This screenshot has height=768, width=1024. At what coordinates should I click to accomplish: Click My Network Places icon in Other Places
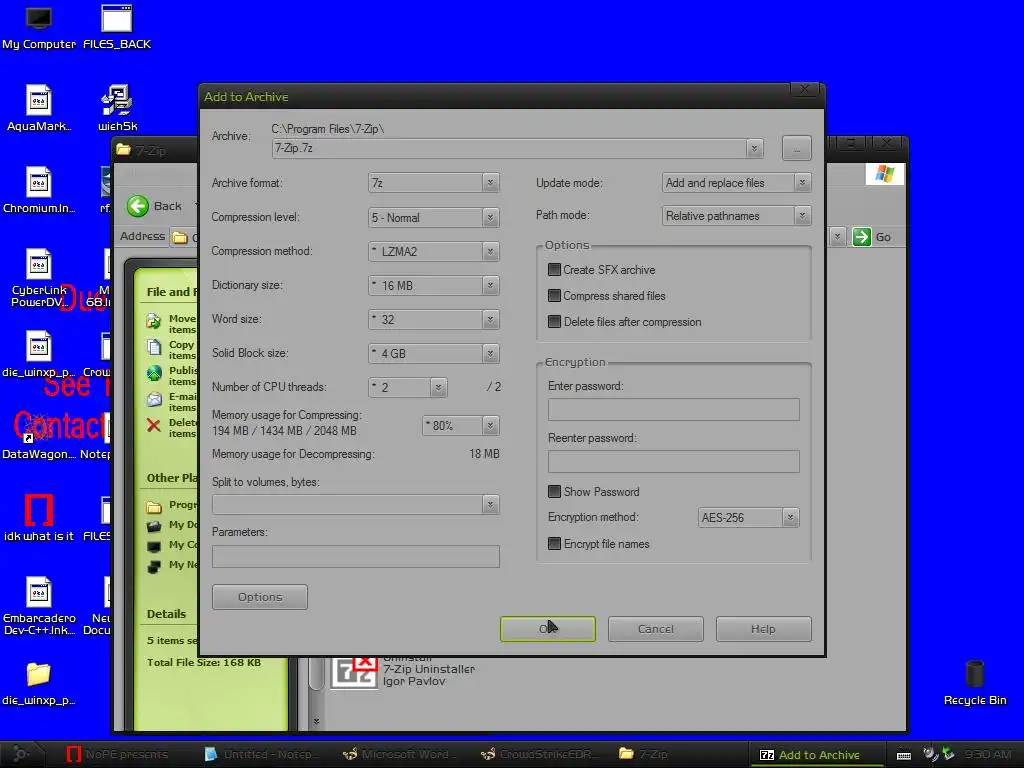click(153, 566)
